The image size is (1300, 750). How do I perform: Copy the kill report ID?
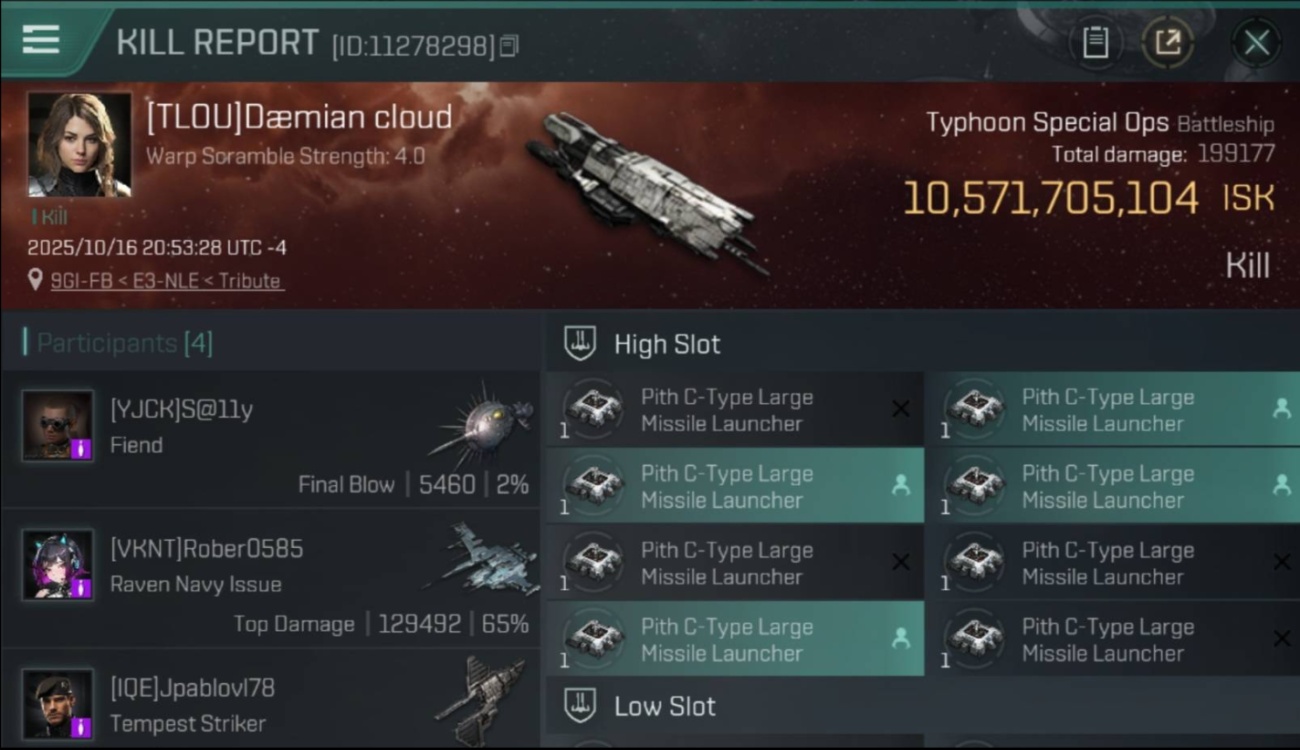point(510,46)
